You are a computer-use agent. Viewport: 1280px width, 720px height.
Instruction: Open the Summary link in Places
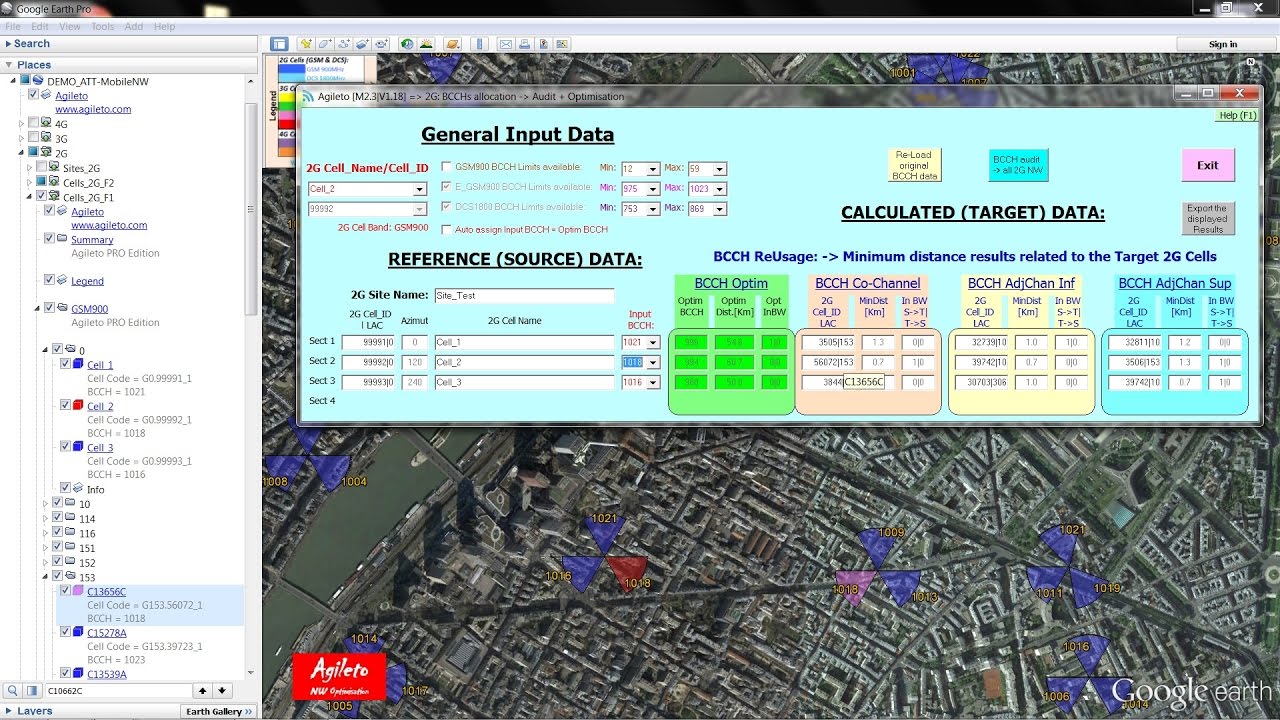tap(92, 240)
